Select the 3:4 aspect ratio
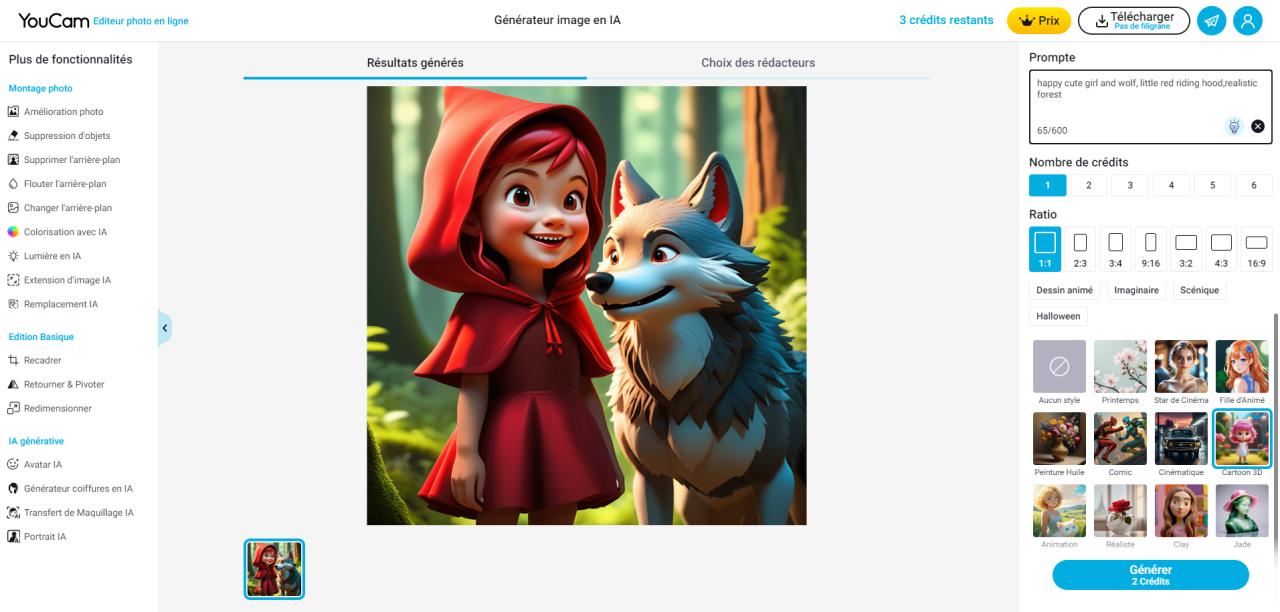Image resolution: width=1280 pixels, height=612 pixels. tap(1116, 249)
